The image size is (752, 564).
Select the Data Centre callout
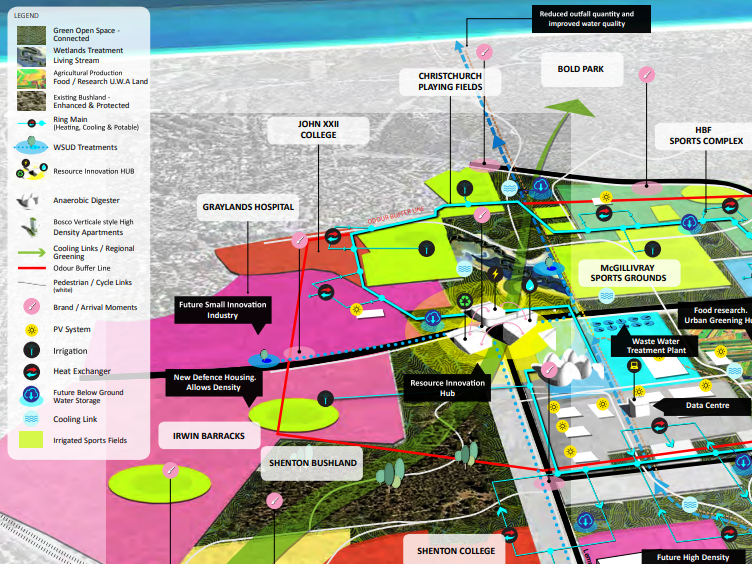(x=703, y=406)
